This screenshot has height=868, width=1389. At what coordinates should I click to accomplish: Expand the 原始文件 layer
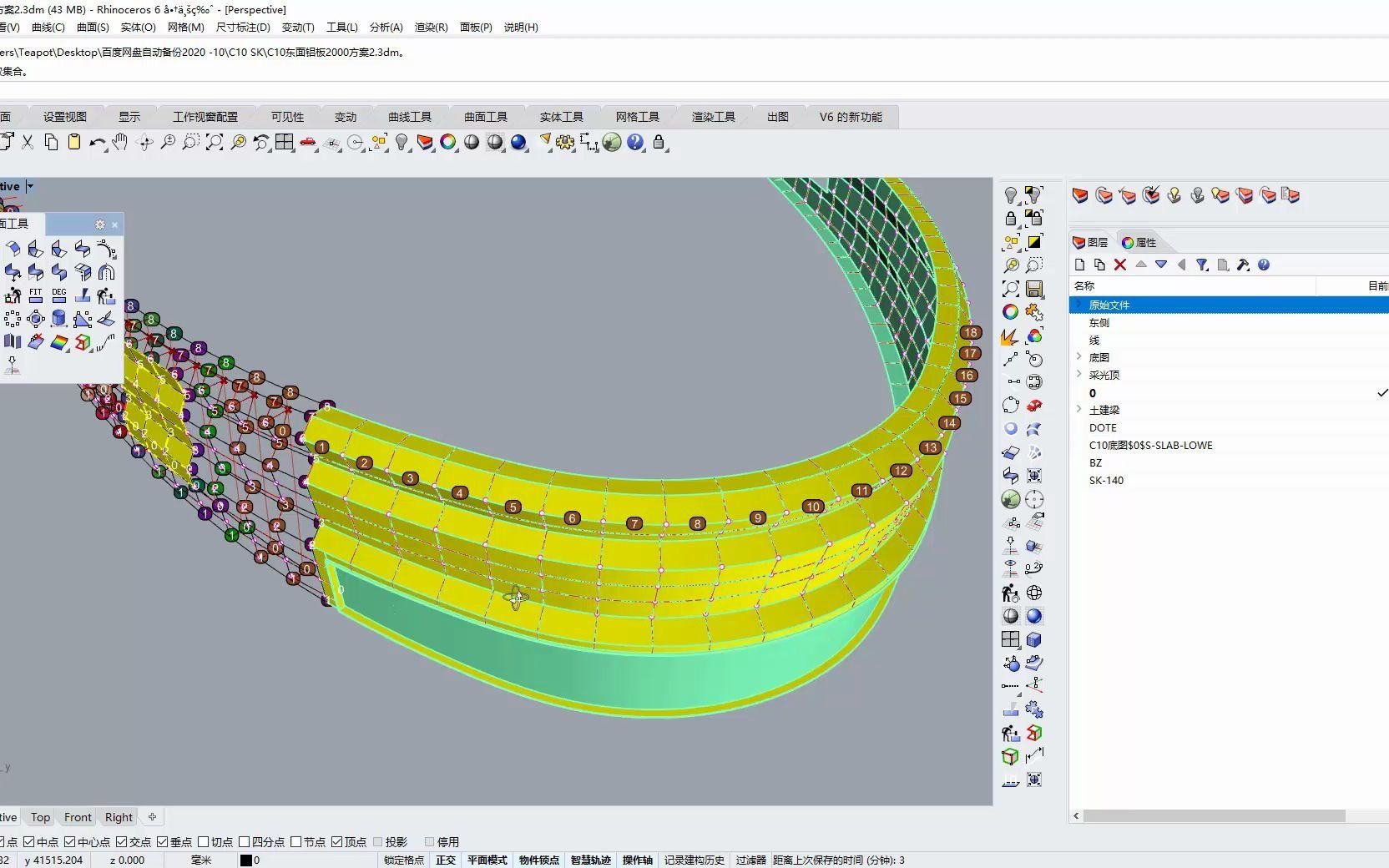point(1078,305)
